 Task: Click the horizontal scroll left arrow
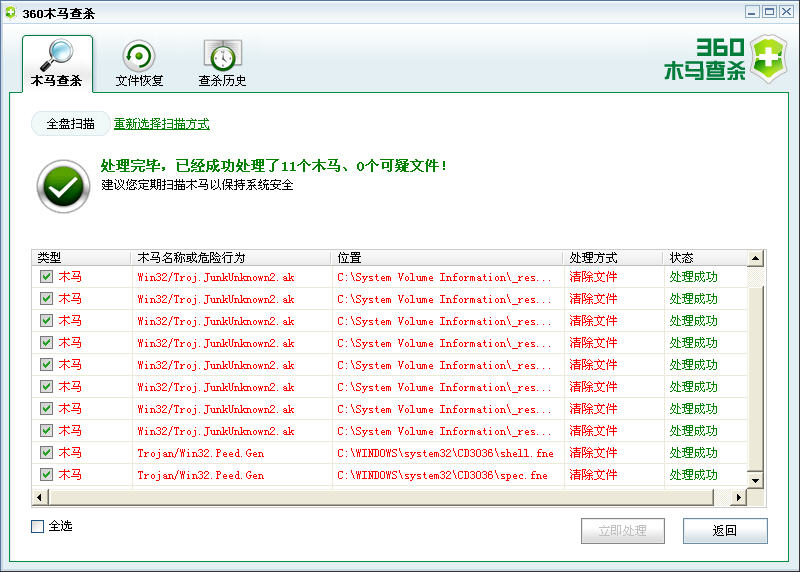[x=40, y=497]
